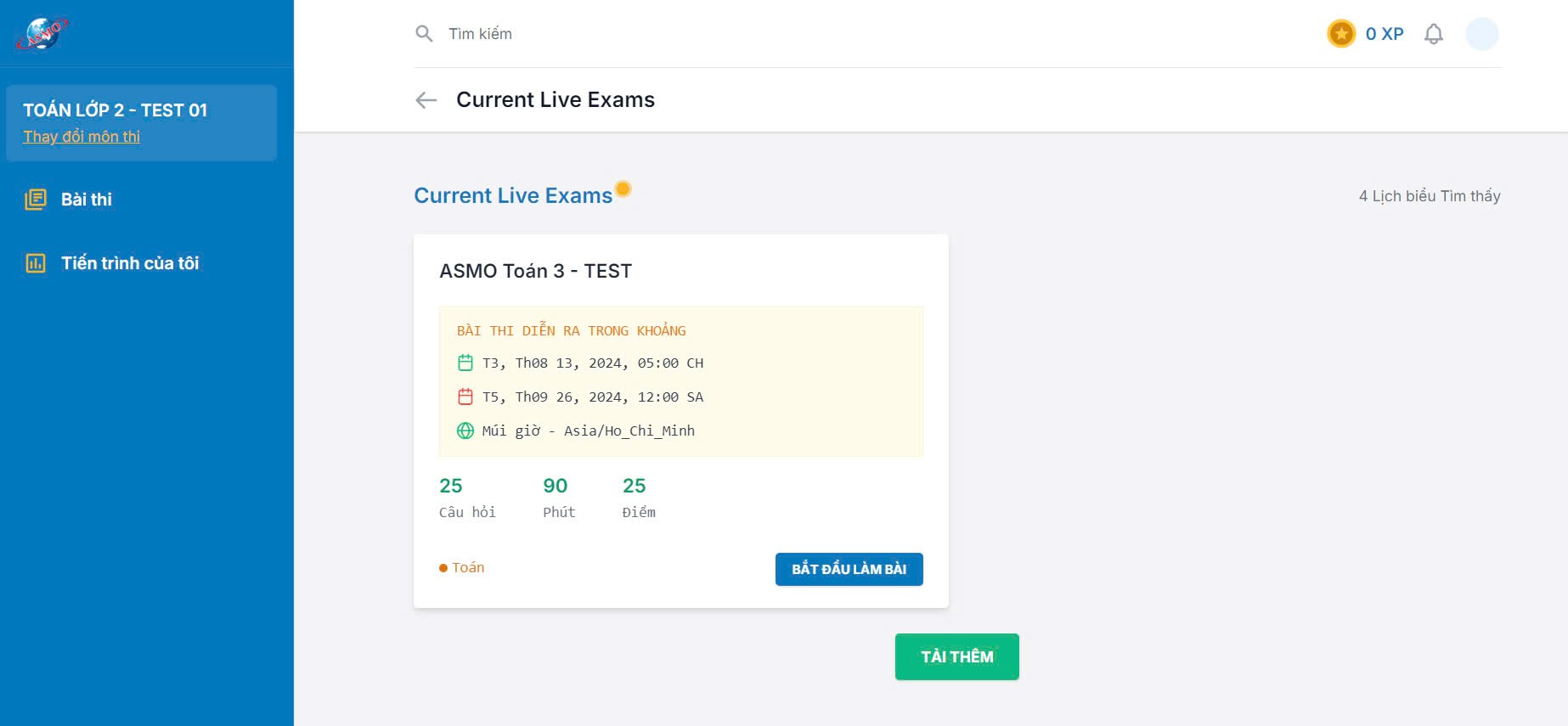Click the red end date calendar icon
The image size is (1568, 726).
(465, 397)
